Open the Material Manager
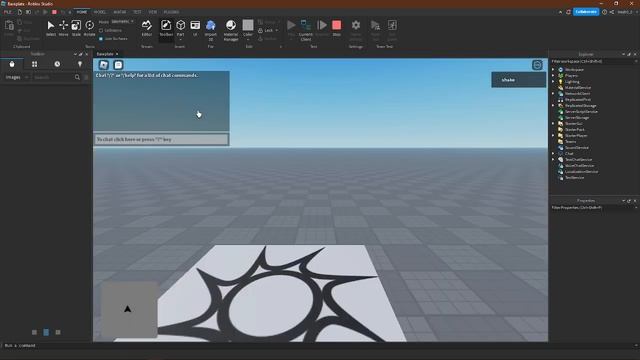 (x=231, y=29)
